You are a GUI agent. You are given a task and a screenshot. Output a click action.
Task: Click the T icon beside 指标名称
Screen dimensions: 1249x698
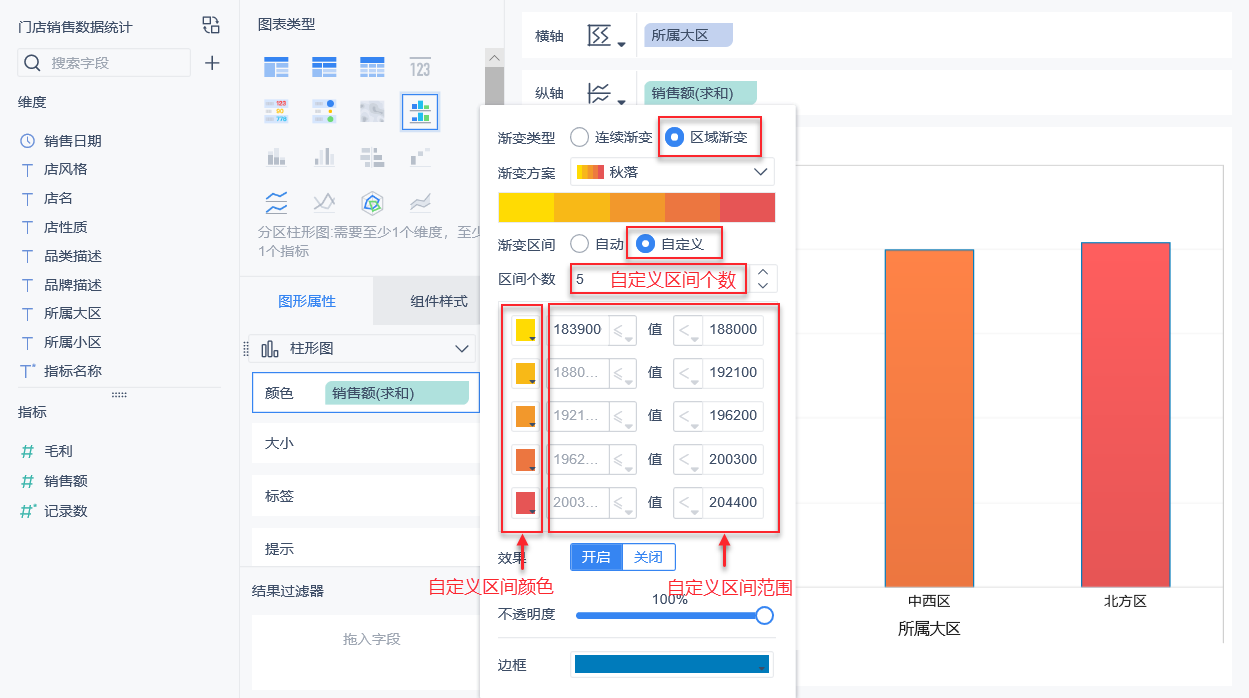[28, 370]
